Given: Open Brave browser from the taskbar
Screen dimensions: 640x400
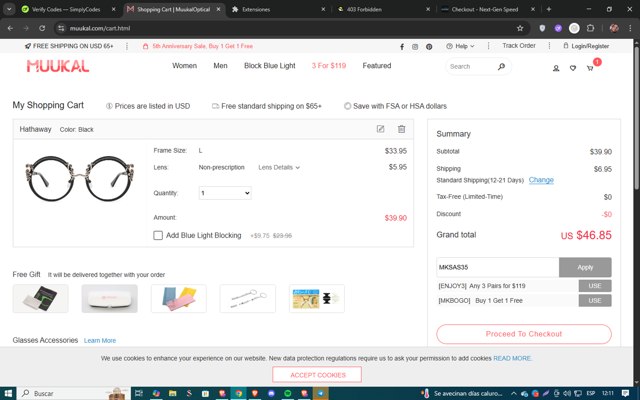Looking at the screenshot, I should pos(255,393).
